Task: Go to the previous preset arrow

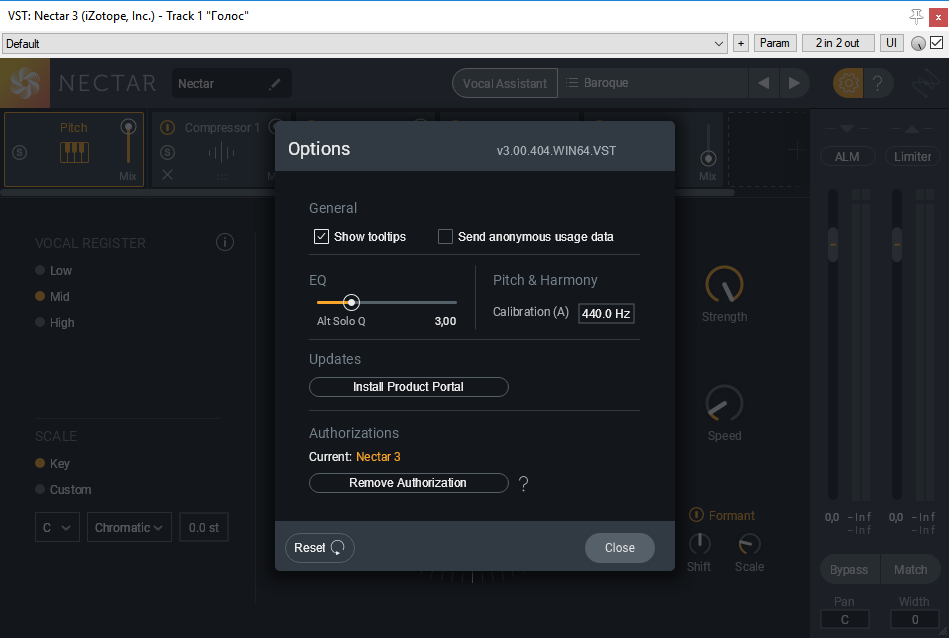Action: (x=764, y=83)
